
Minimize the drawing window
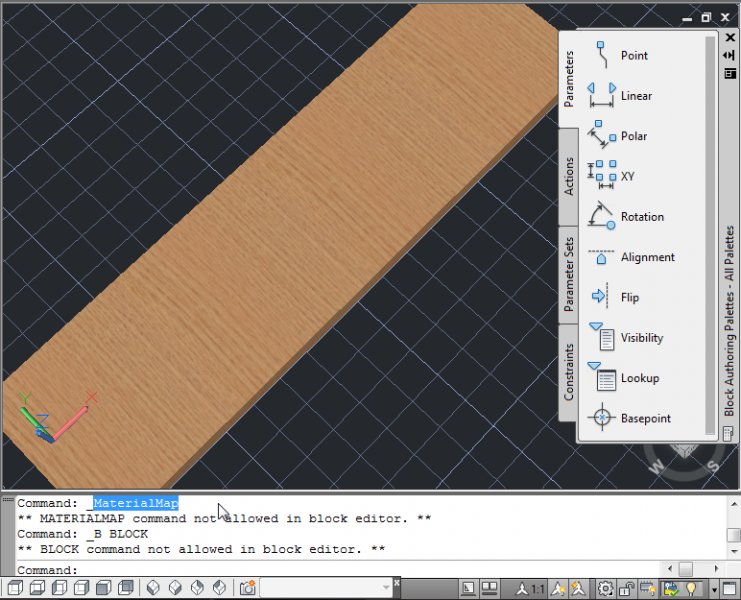click(688, 18)
